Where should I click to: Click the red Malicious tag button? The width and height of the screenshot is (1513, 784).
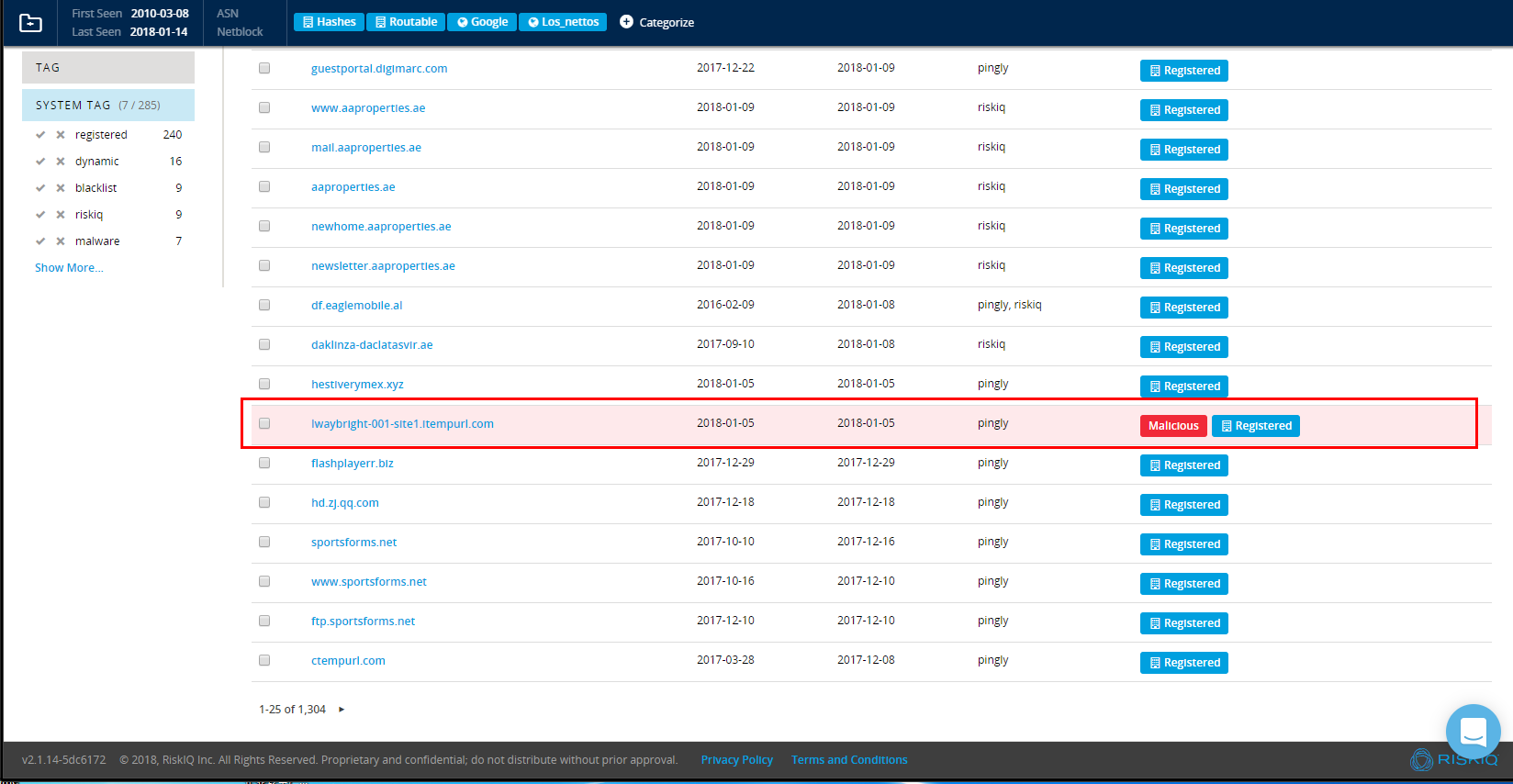coord(1172,426)
